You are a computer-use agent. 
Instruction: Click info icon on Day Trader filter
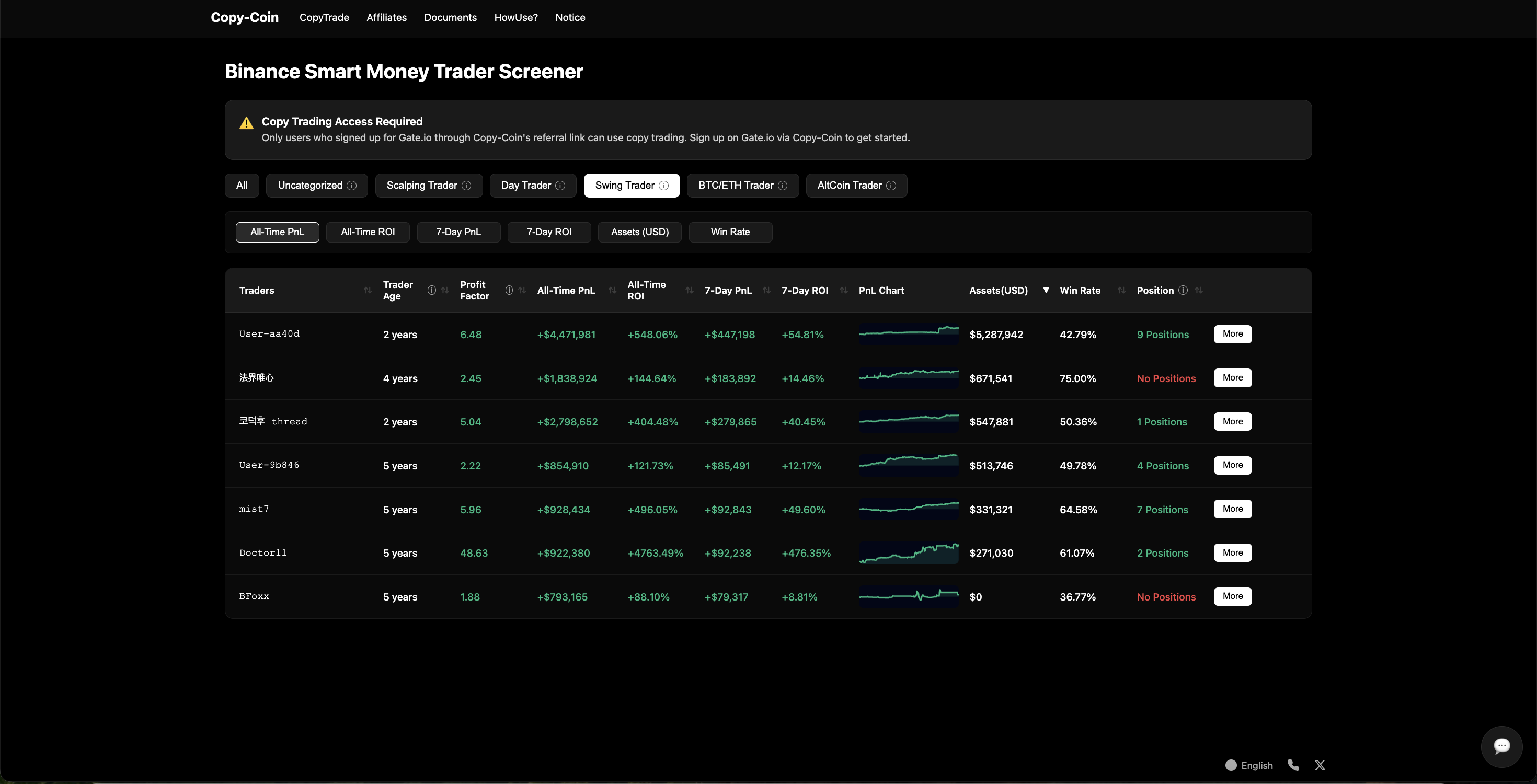click(x=560, y=186)
